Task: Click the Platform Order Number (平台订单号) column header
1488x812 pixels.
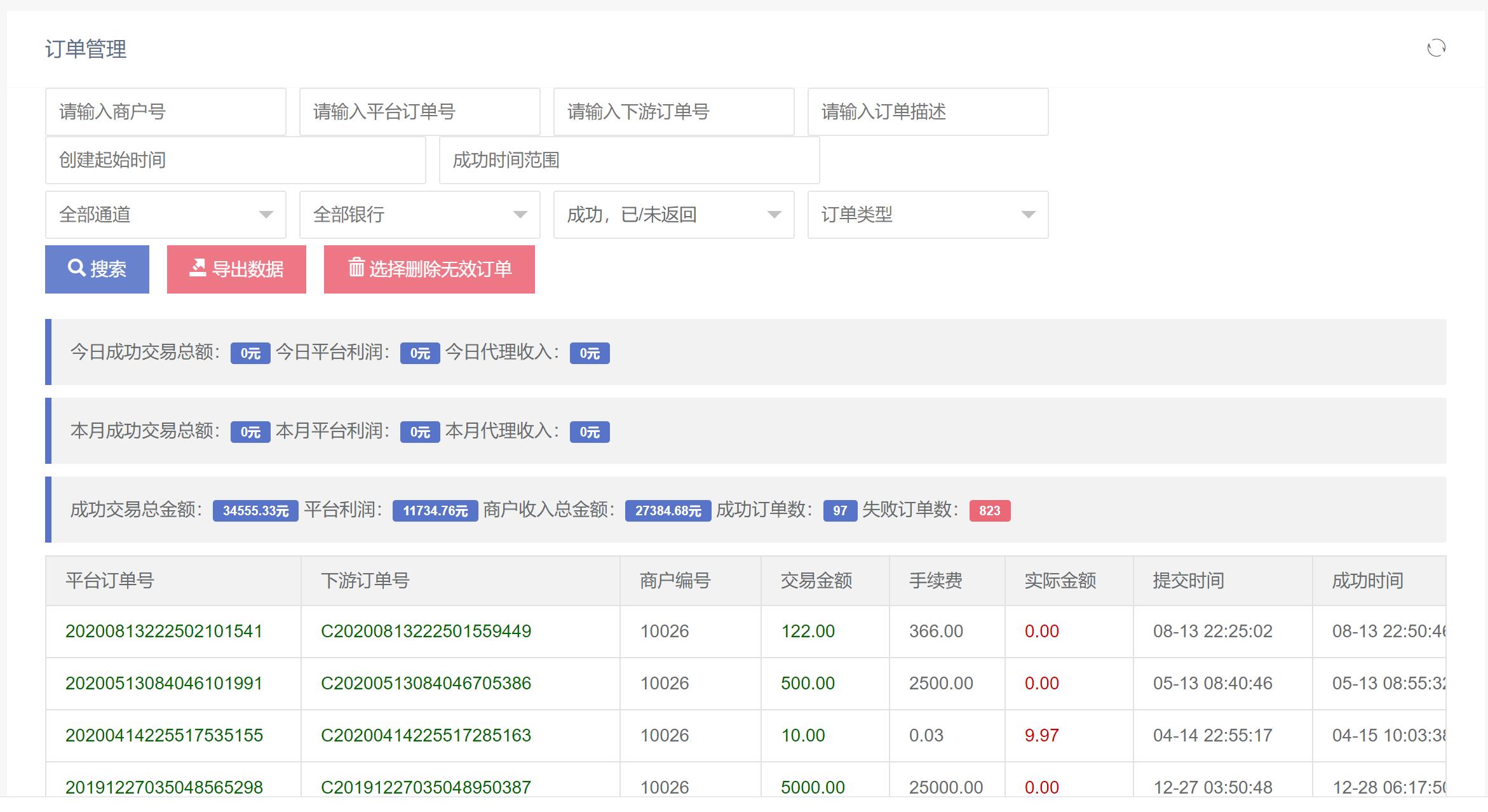Action: (x=110, y=581)
